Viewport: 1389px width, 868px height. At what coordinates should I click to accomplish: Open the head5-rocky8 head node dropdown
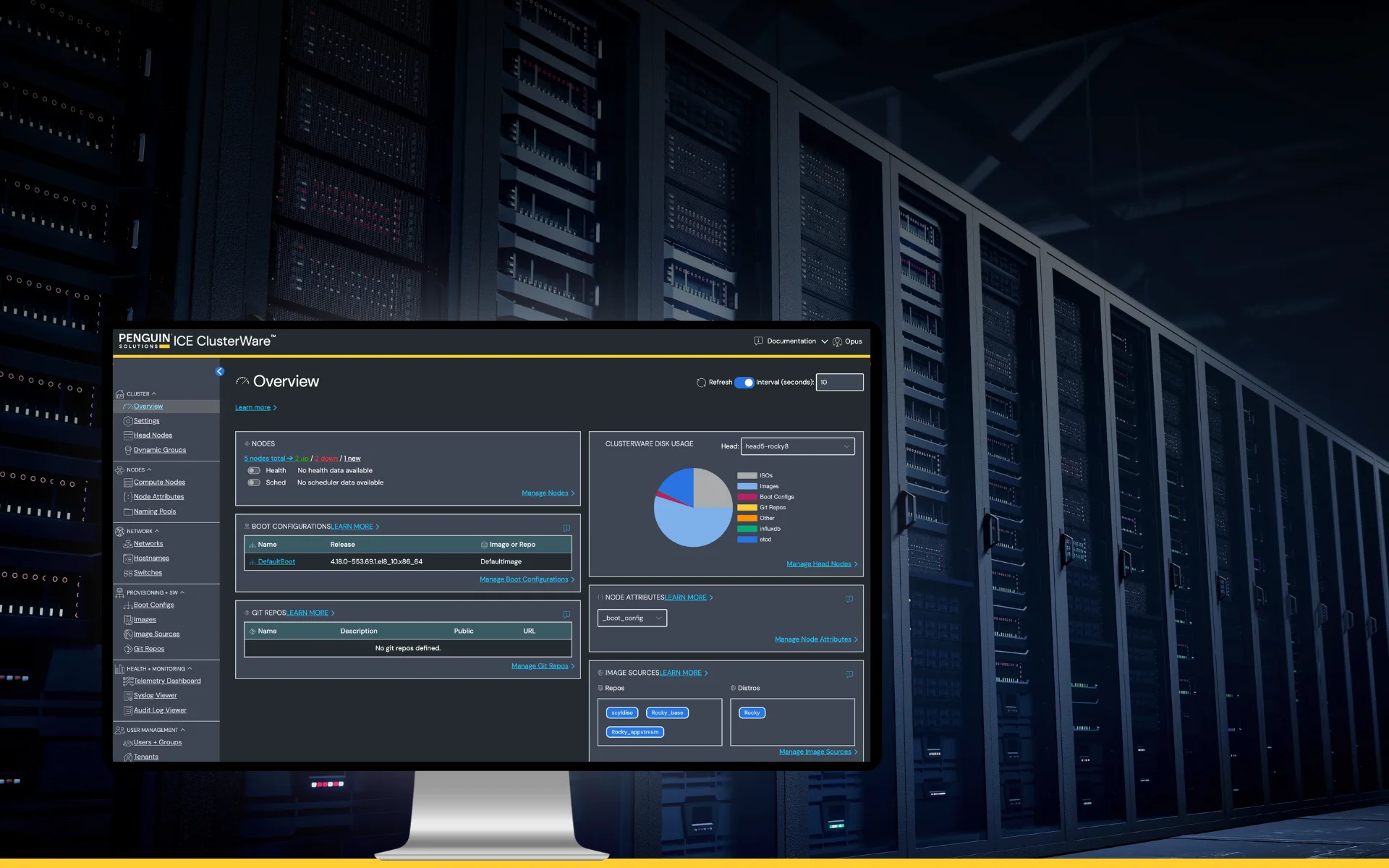pyautogui.click(x=797, y=446)
